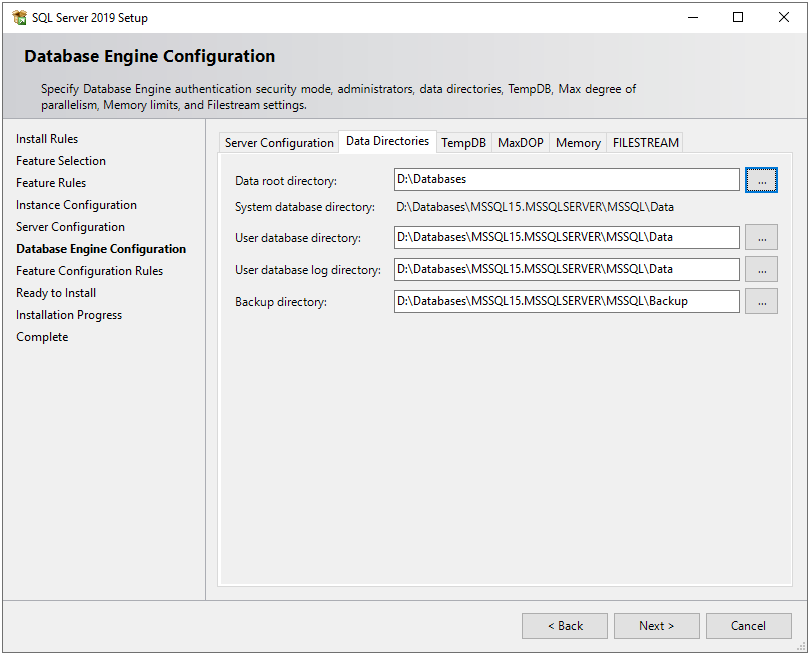The height and width of the screenshot is (656, 811).
Task: Browse for the user database directory
Action: pyautogui.click(x=761, y=238)
